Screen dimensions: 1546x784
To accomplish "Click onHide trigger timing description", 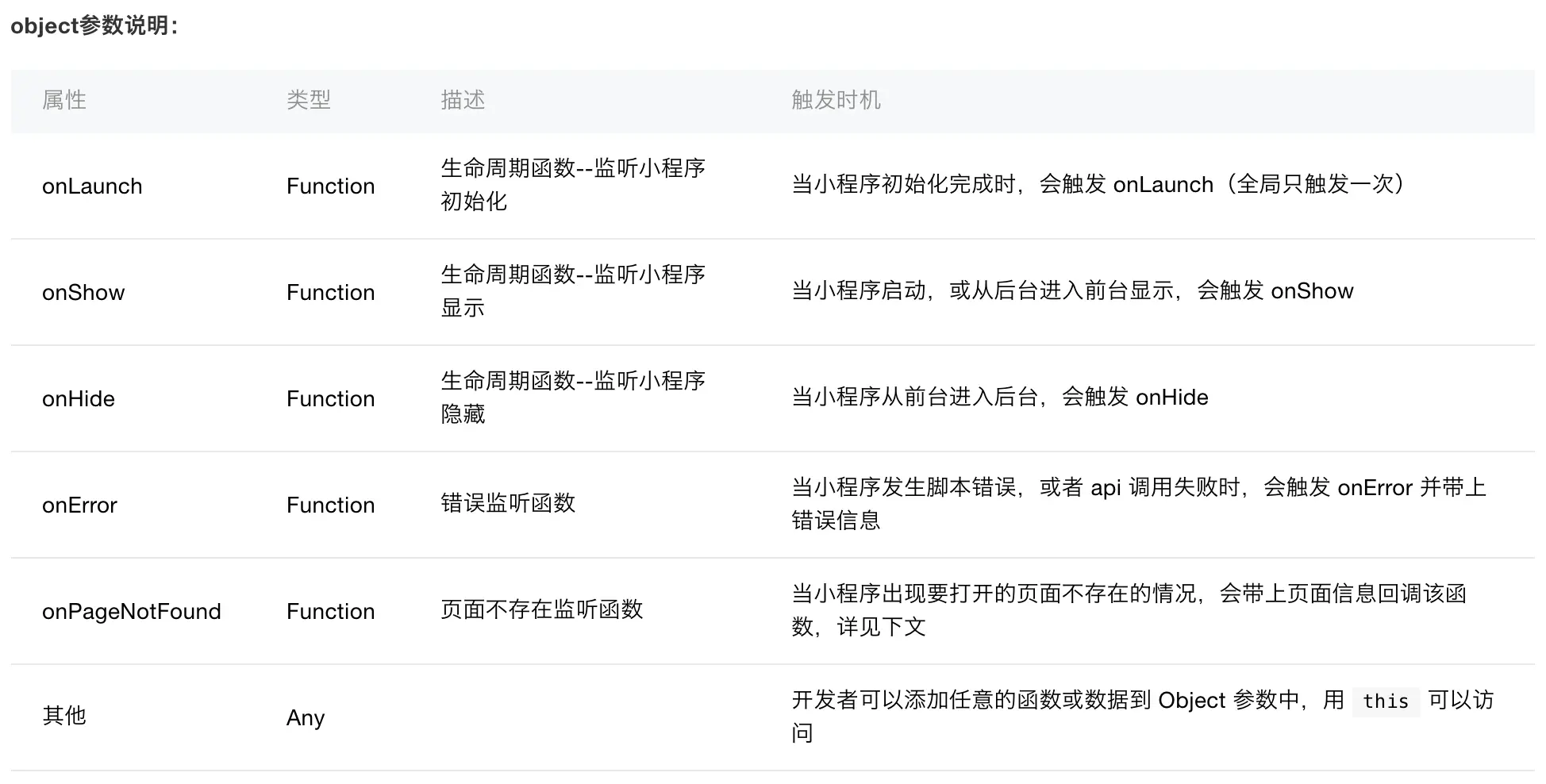I will pyautogui.click(x=1000, y=397).
